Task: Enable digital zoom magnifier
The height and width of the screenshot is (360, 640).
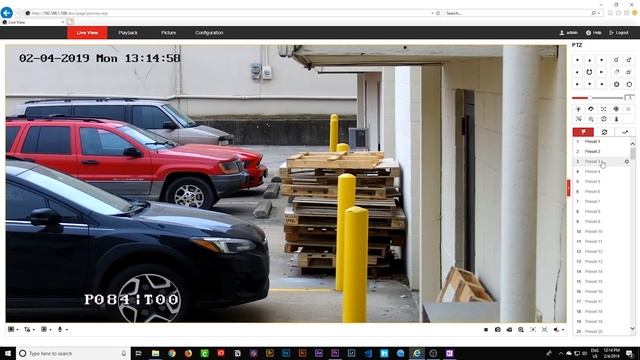Action: tap(521, 329)
